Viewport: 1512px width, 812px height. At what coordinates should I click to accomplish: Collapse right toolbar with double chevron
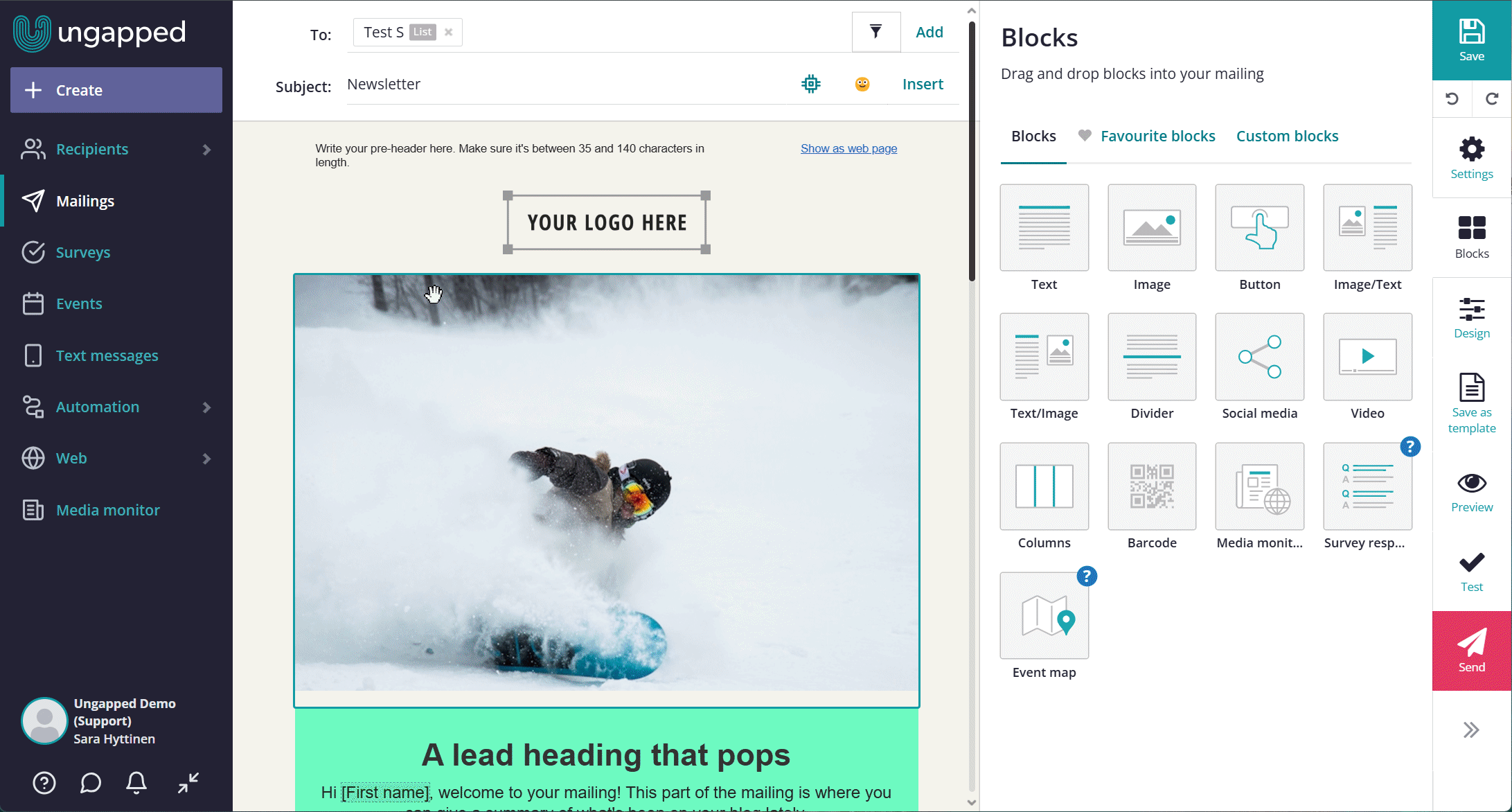pyautogui.click(x=1471, y=730)
